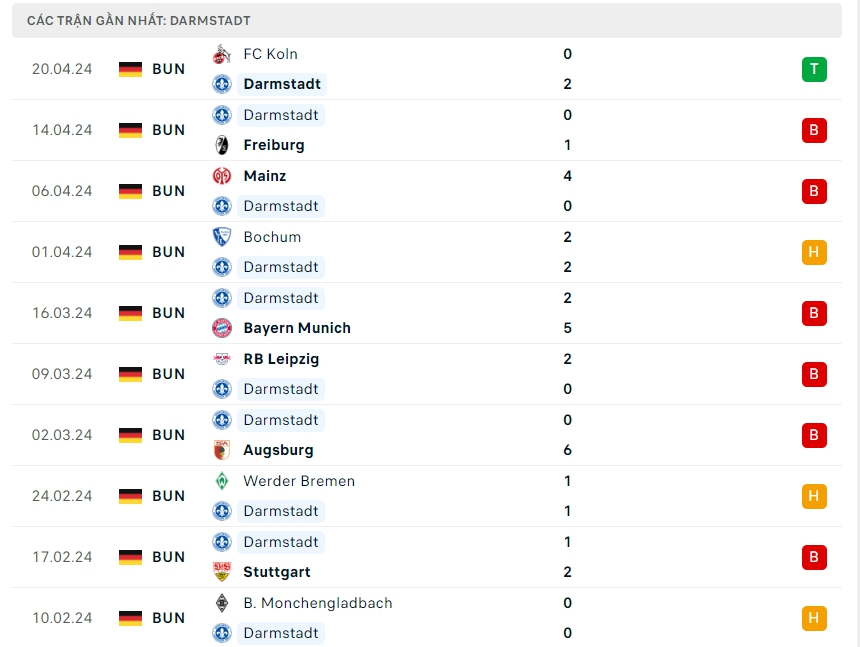The width and height of the screenshot is (860, 647).
Task: Click the German flag on the 20.04.24 row
Action: (130, 69)
